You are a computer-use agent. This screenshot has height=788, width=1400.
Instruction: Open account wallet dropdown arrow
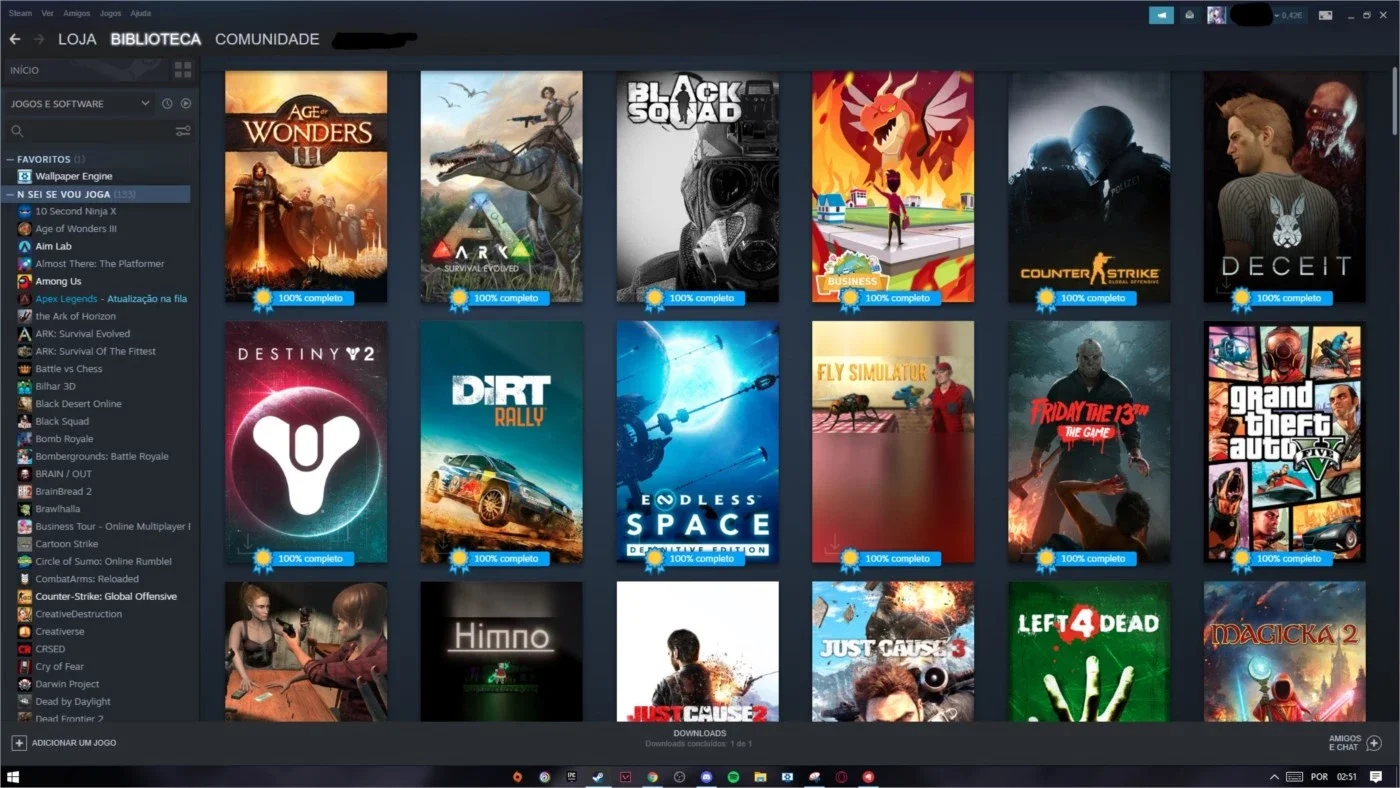1275,15
